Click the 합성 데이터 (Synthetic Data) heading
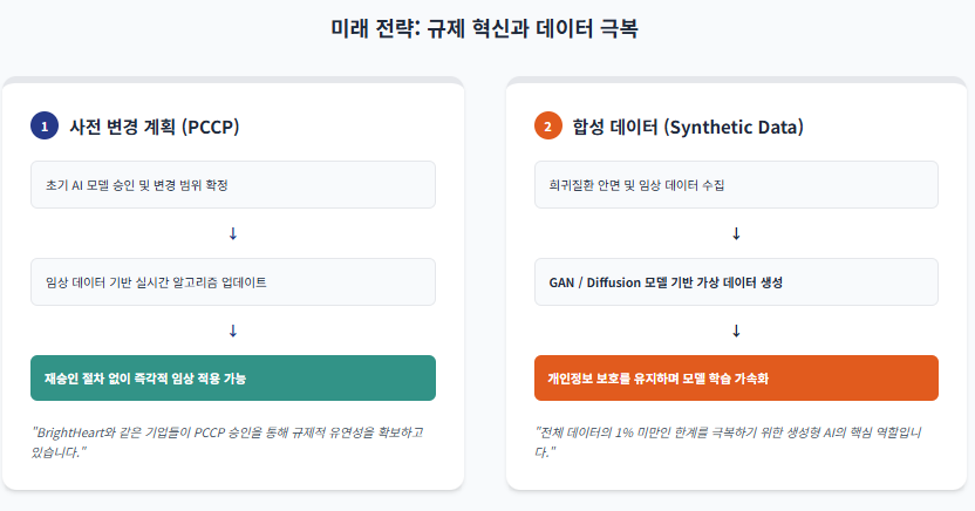The width and height of the screenshot is (975, 511). 688,127
